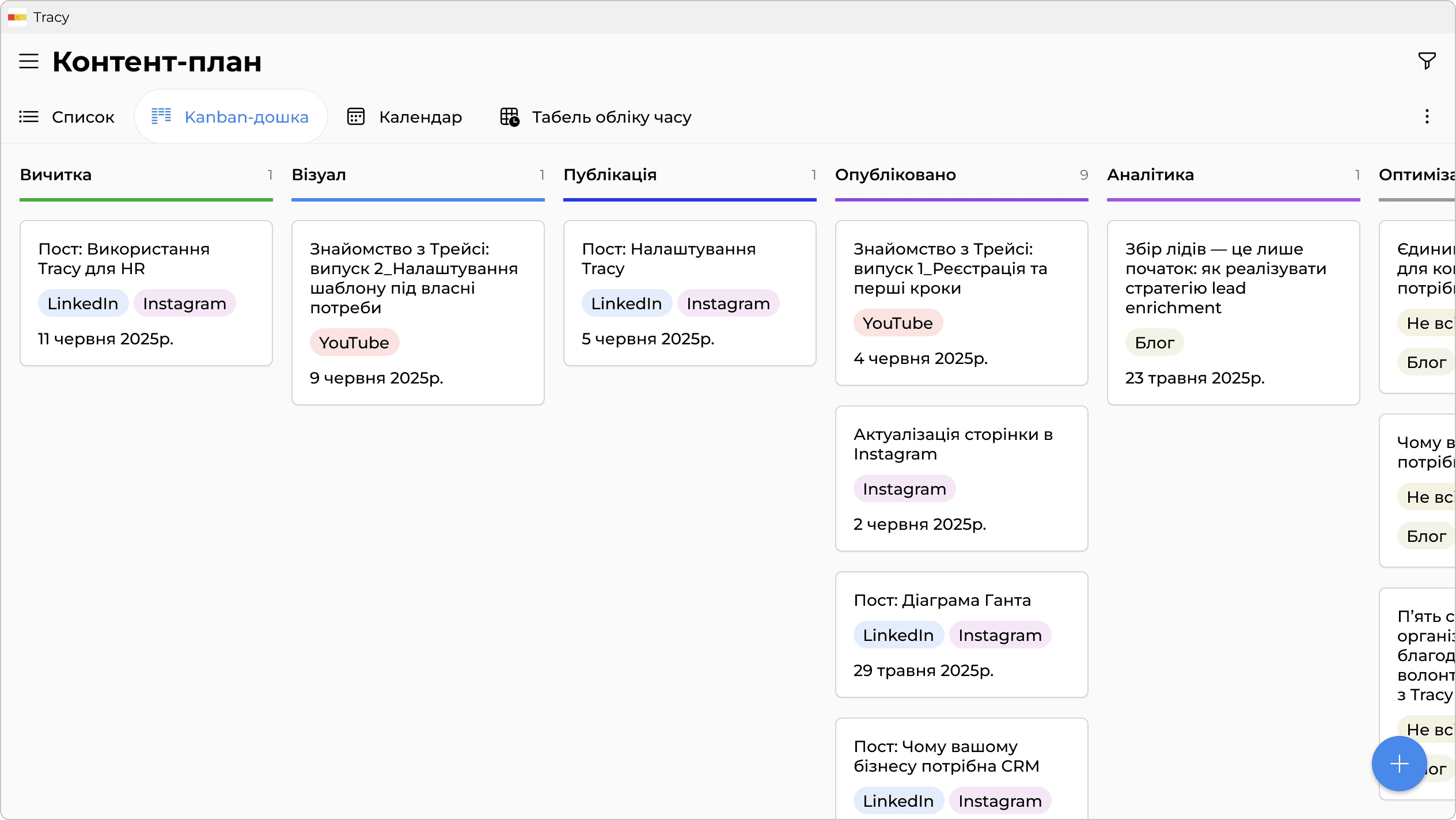The image size is (1456, 820).
Task: Open the hamburger navigation menu
Action: 29,61
